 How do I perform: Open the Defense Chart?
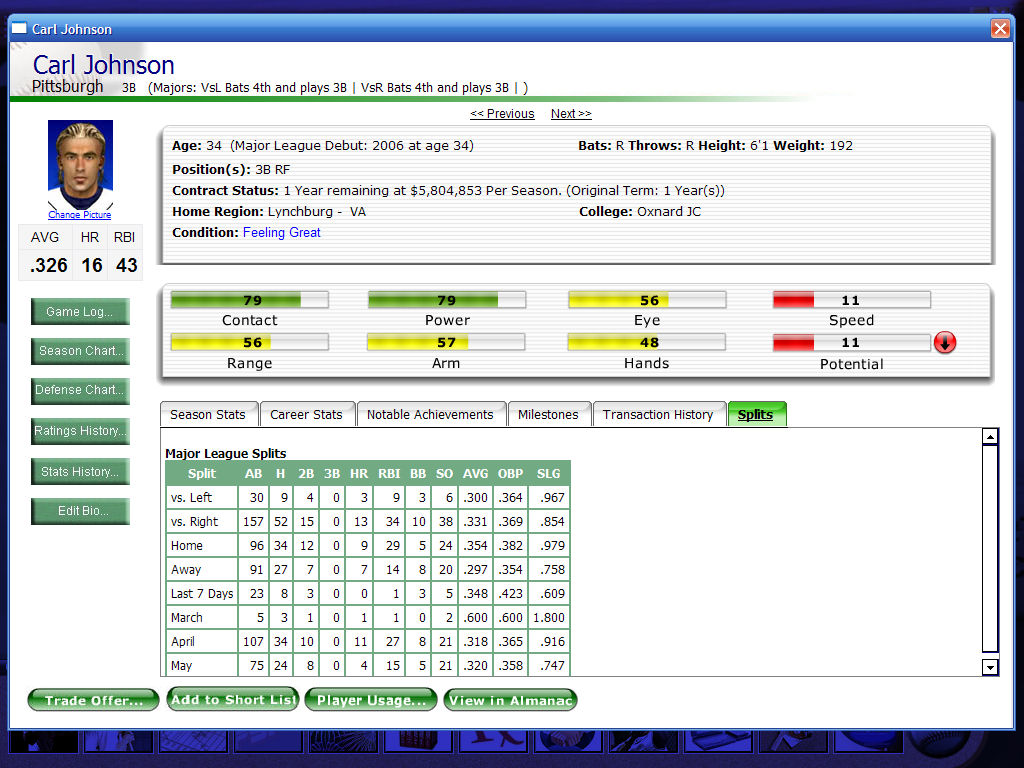[80, 391]
